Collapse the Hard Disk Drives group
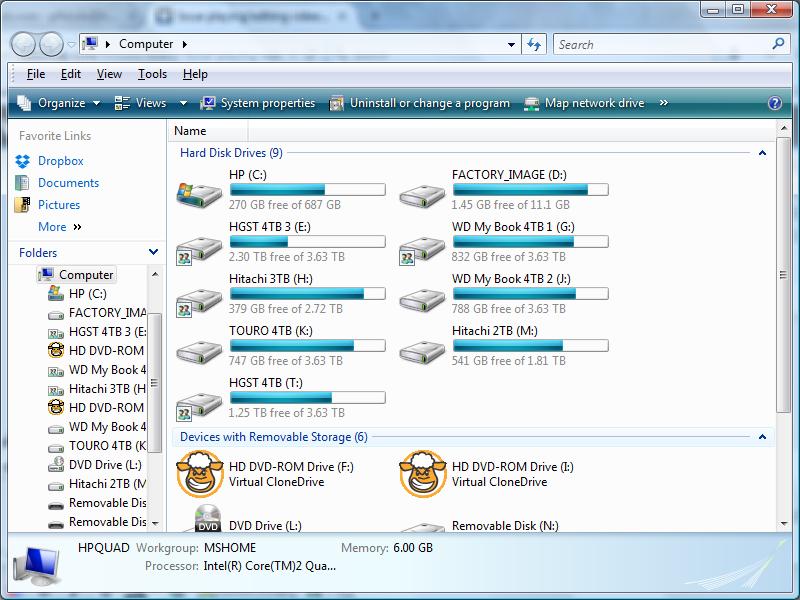Image resolution: width=800 pixels, height=600 pixels. click(762, 153)
